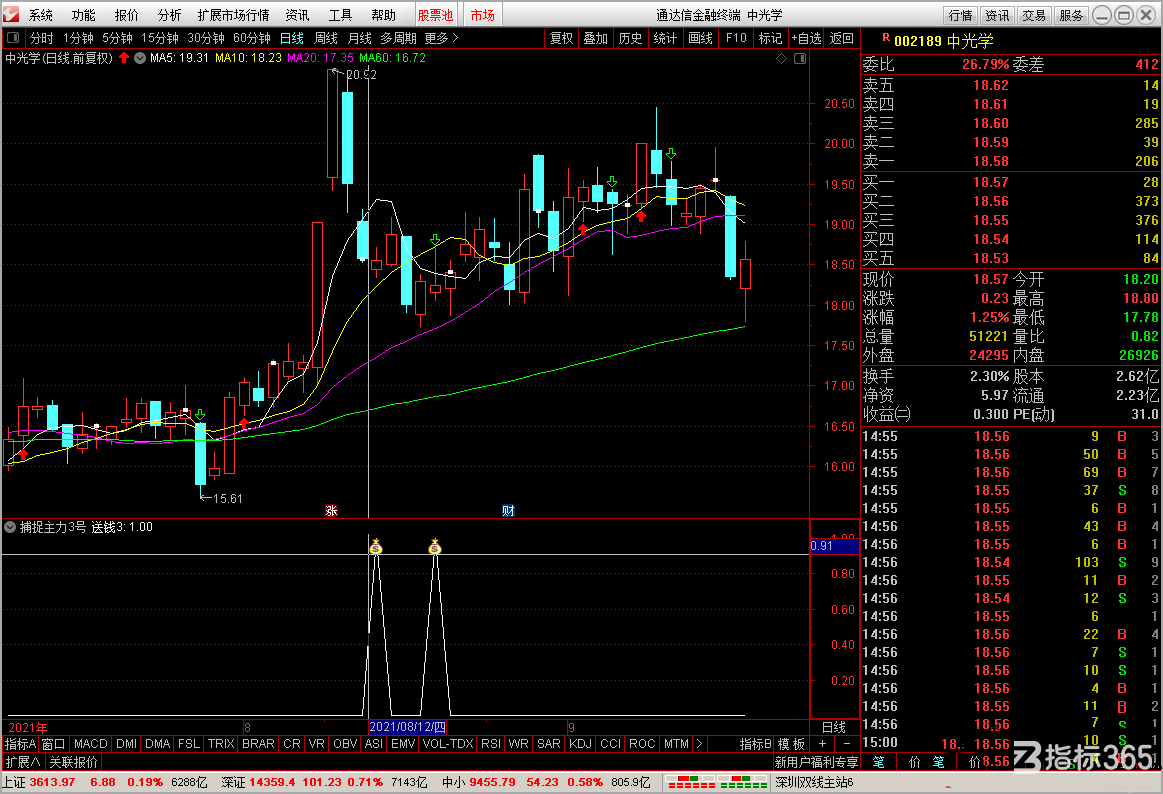Open the 叠加 overlay option
Image resolution: width=1163 pixels, height=794 pixels.
click(x=596, y=38)
